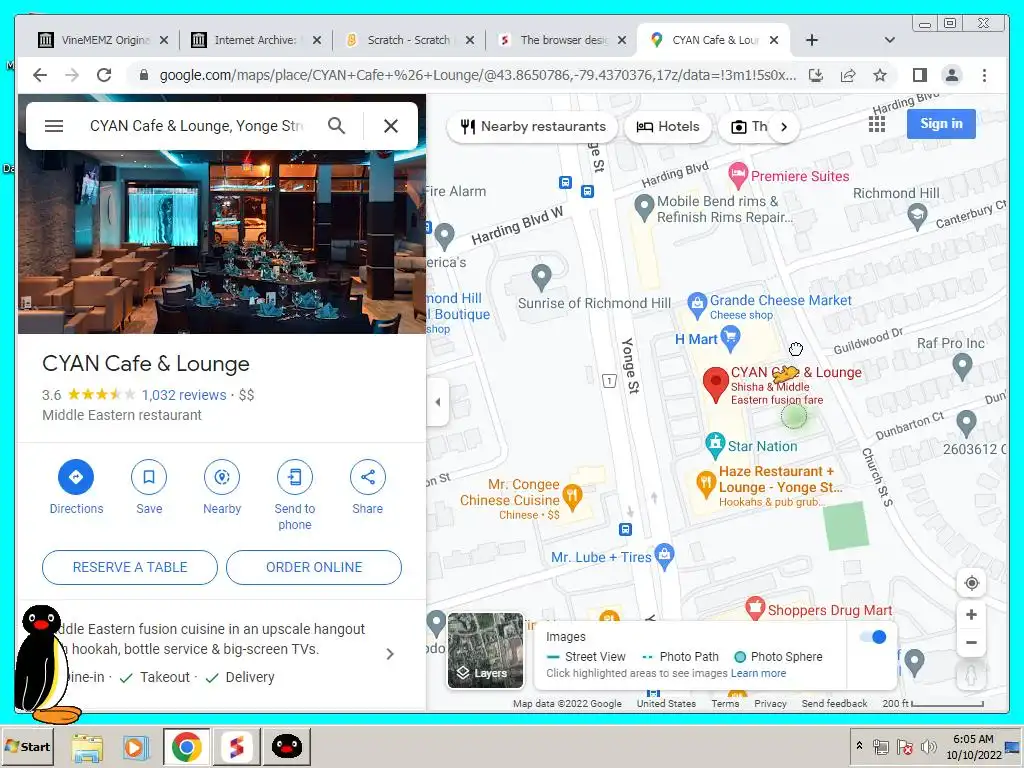Click Send to phone icon
The height and width of the screenshot is (768, 1024).
pyautogui.click(x=295, y=477)
